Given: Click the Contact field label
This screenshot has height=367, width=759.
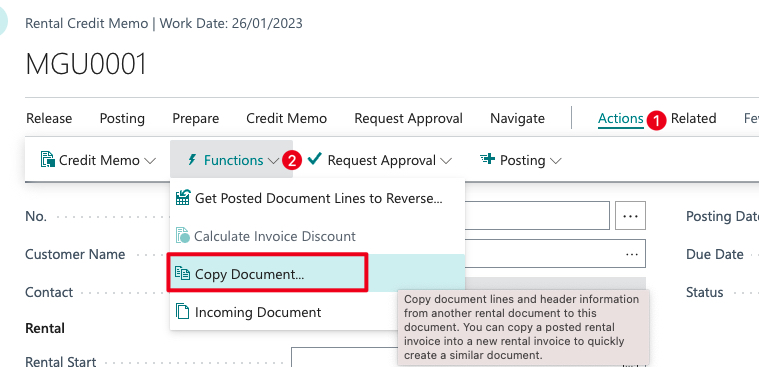Looking at the screenshot, I should point(49,292).
